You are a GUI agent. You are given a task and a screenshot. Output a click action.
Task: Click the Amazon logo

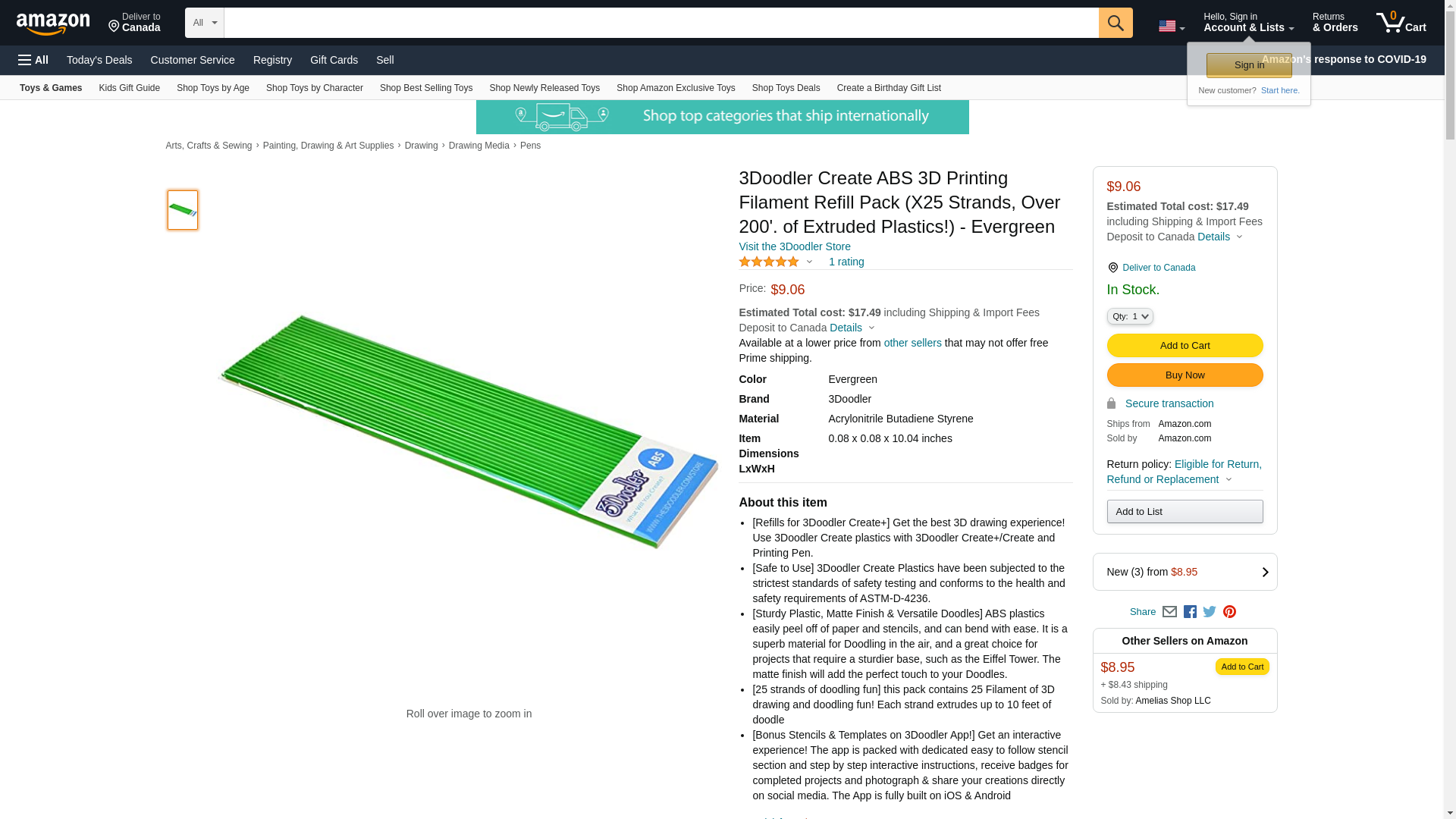[53, 24]
